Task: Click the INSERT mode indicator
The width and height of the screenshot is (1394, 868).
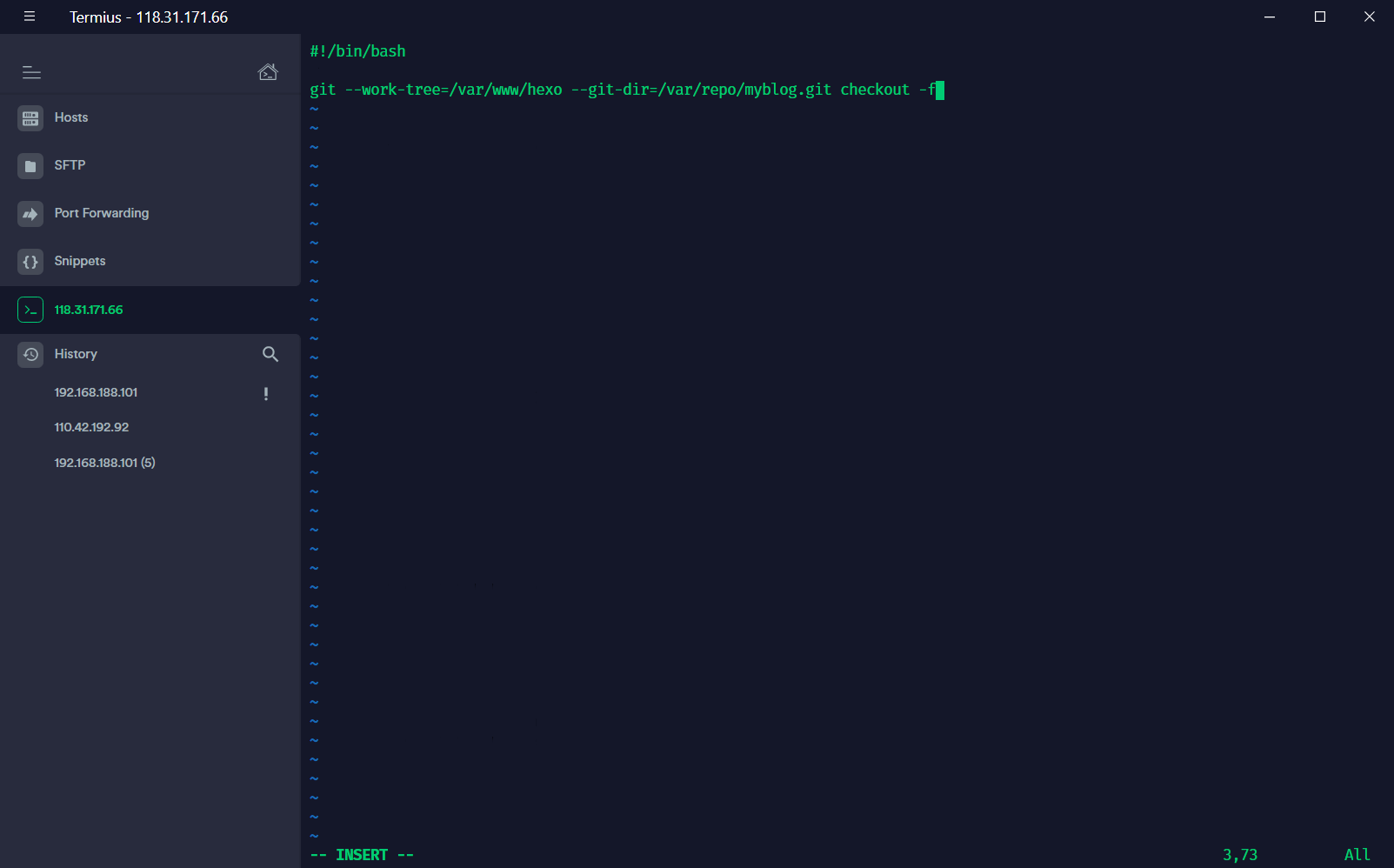Action: click(x=362, y=855)
